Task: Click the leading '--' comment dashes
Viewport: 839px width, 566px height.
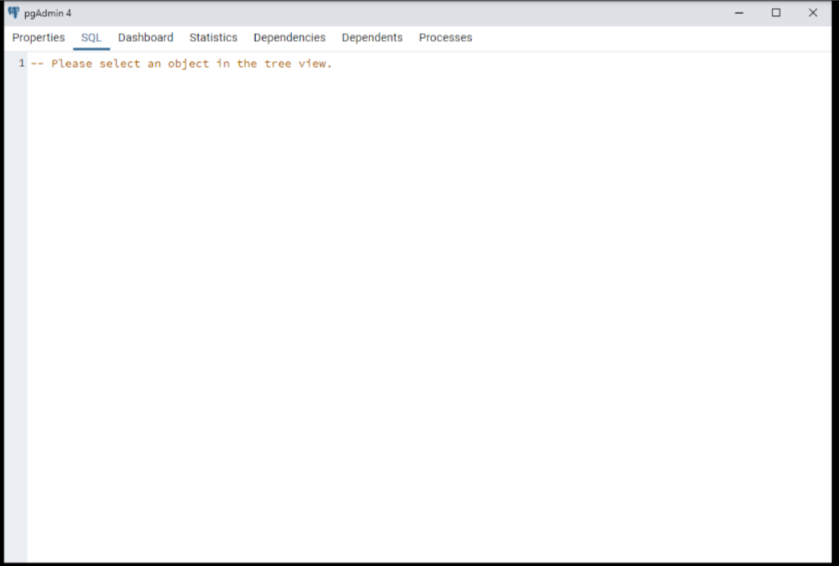Action: (37, 64)
